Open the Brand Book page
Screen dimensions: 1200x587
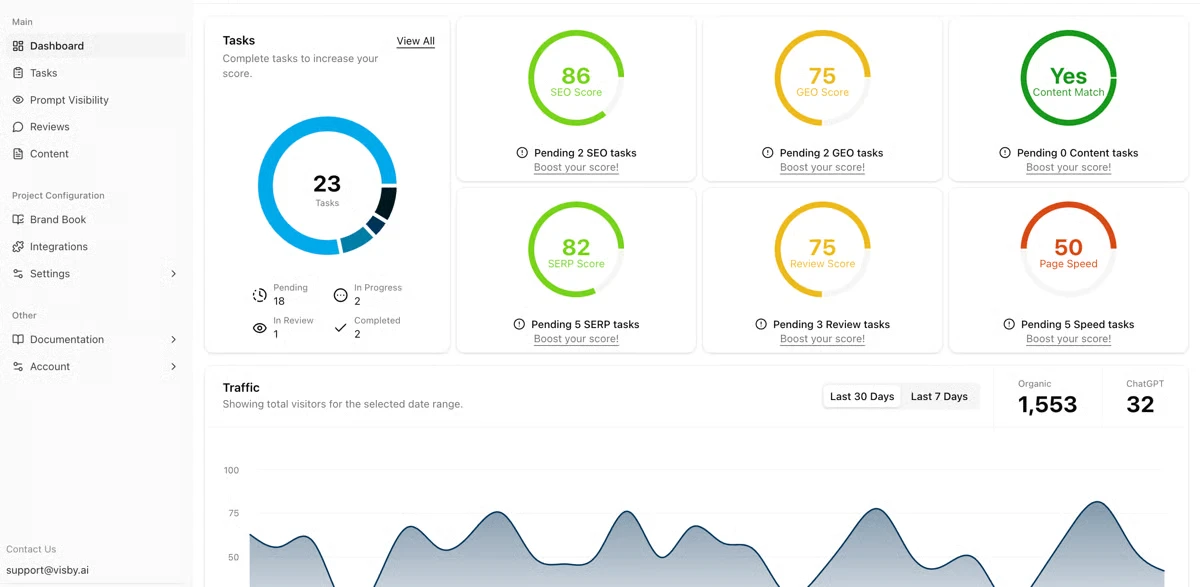pos(96,220)
